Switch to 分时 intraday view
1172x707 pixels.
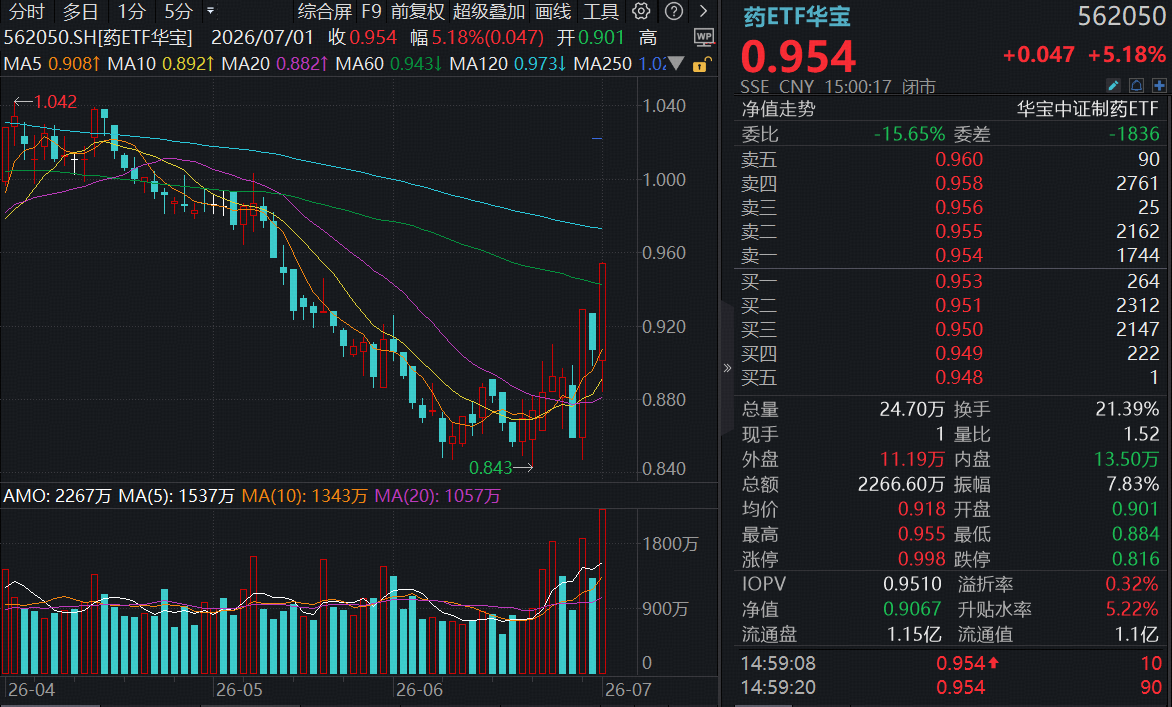27,11
